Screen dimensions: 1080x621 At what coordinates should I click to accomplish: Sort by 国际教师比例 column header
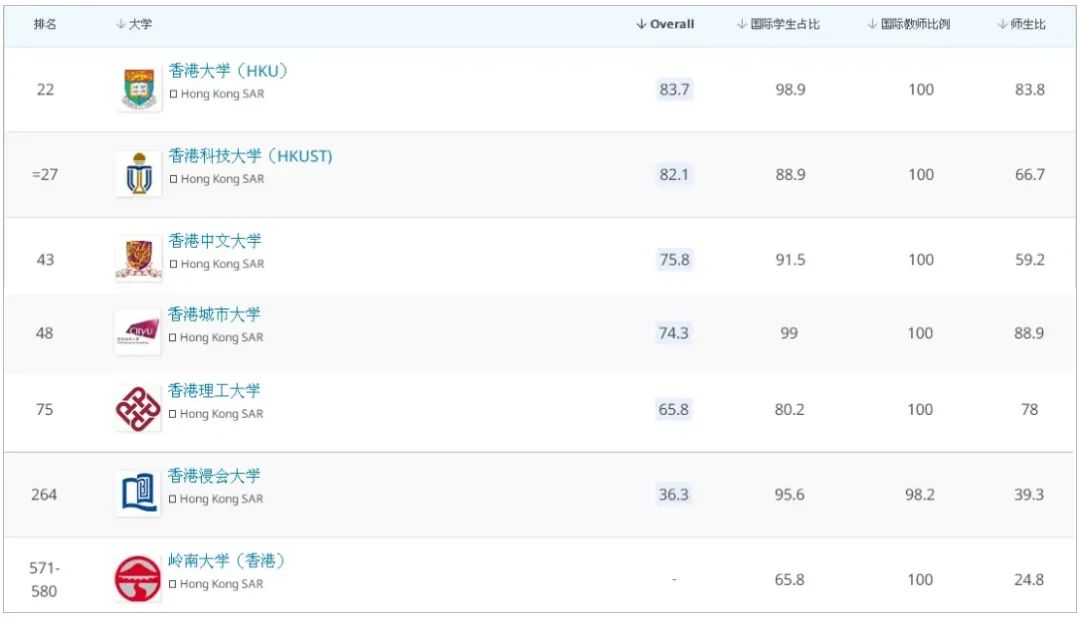[x=908, y=24]
